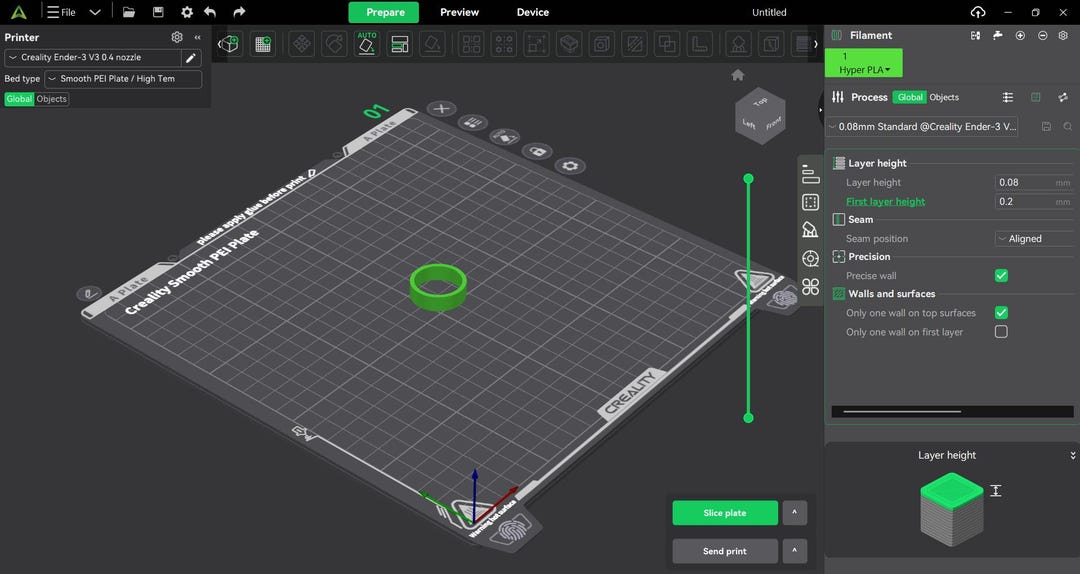The width and height of the screenshot is (1080, 574).
Task: Switch to the Device tab
Action: click(x=533, y=12)
